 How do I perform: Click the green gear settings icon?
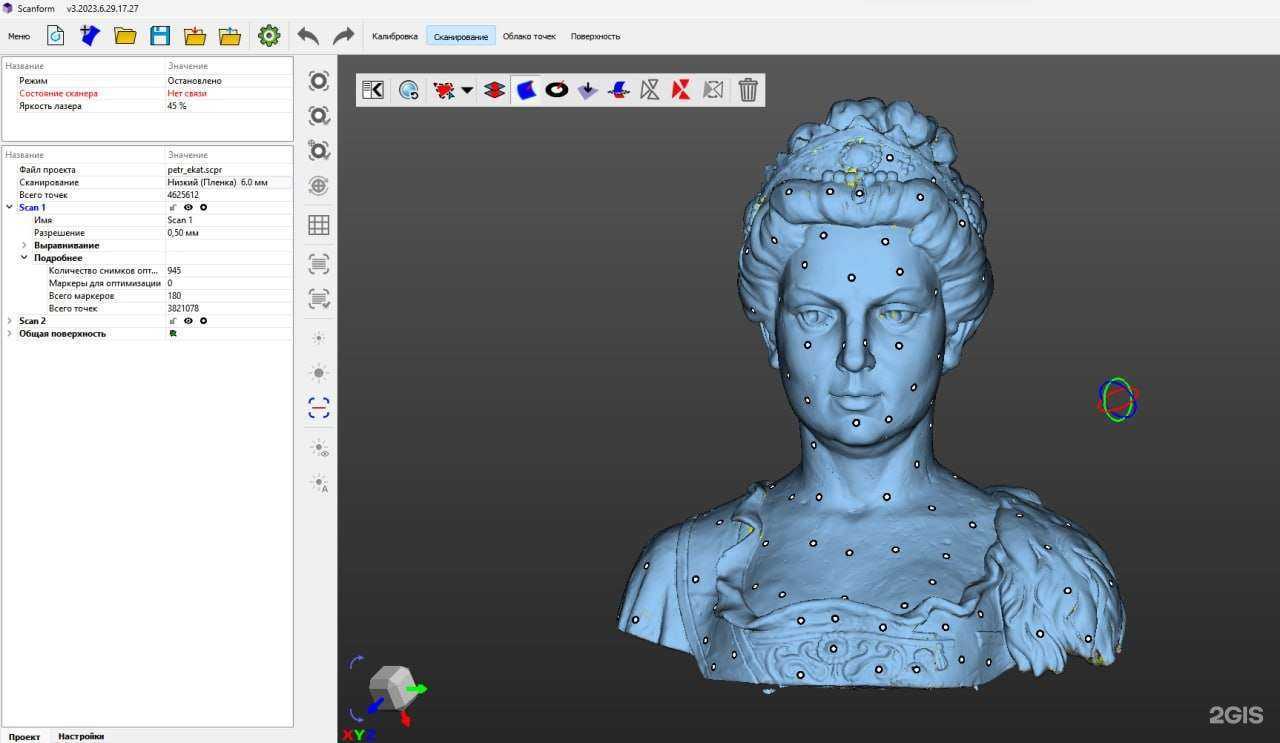click(269, 36)
